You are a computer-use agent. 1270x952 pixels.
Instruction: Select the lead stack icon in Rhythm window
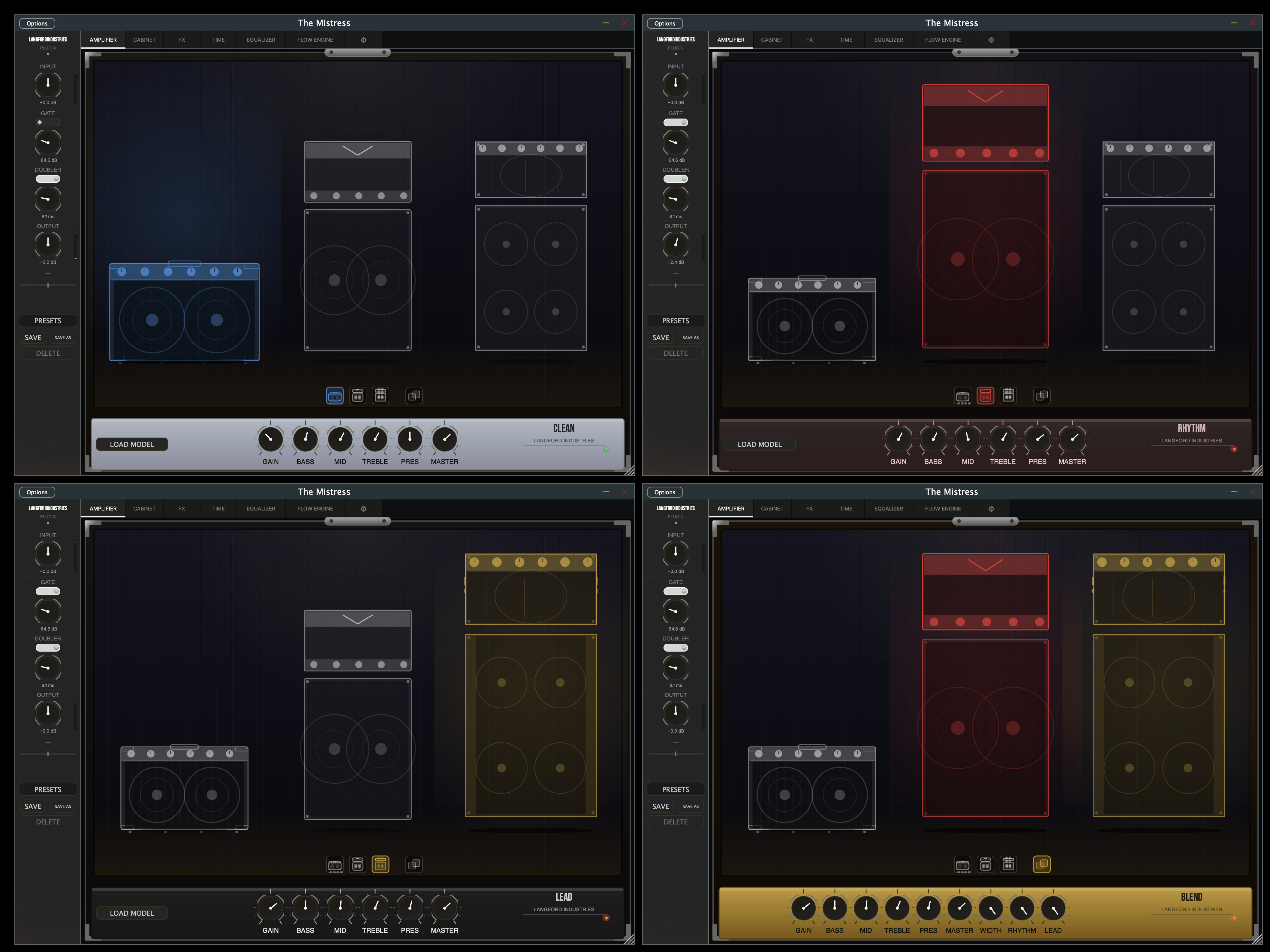1008,396
